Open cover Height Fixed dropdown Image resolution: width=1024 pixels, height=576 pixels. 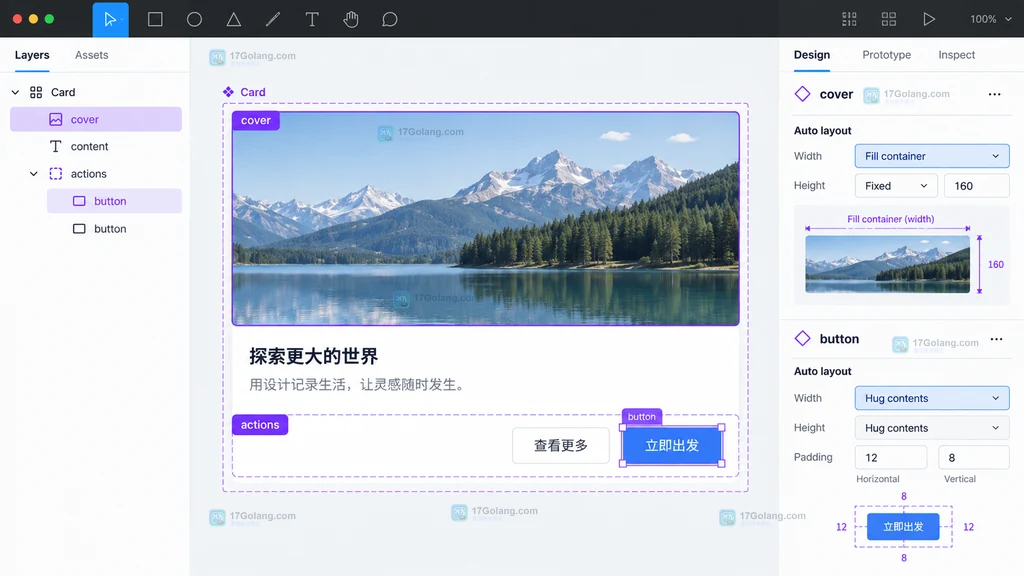coord(896,185)
